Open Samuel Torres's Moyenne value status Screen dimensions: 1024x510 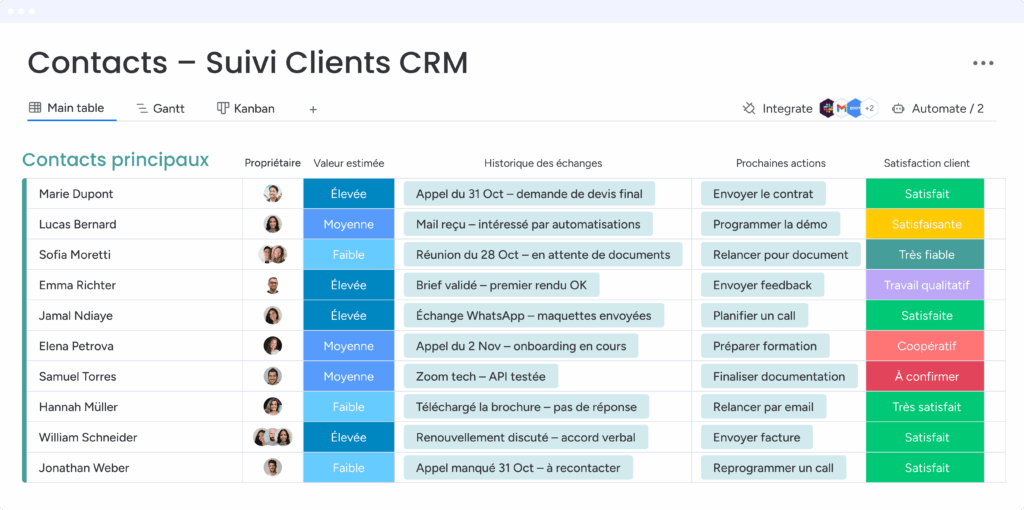[349, 376]
